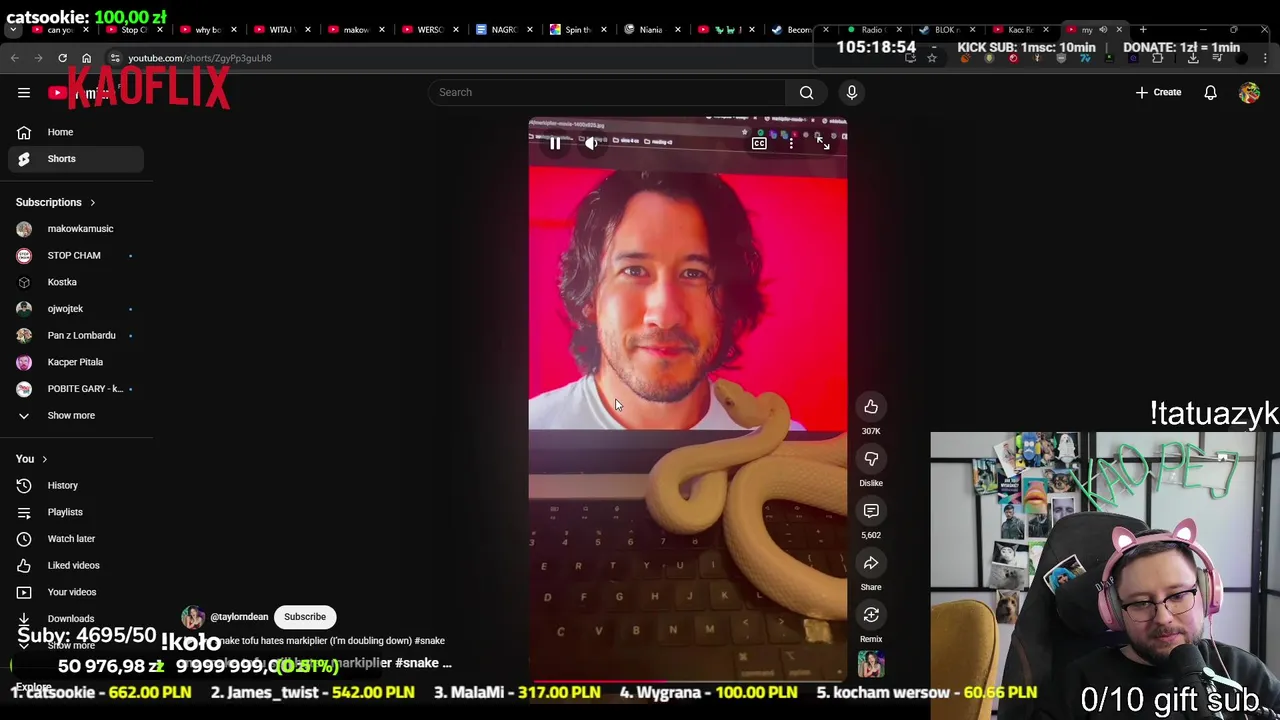
Task: Mute the Short's volume speaker icon
Action: coord(591,143)
